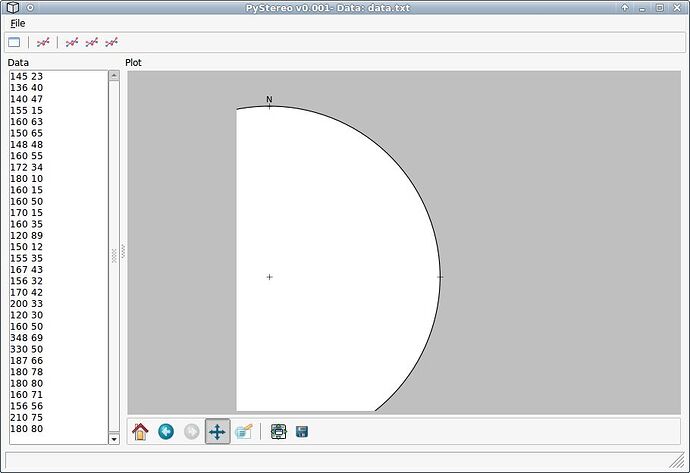The width and height of the screenshot is (690, 473).
Task: Select the '210 75' data row
Action: (x=59, y=417)
